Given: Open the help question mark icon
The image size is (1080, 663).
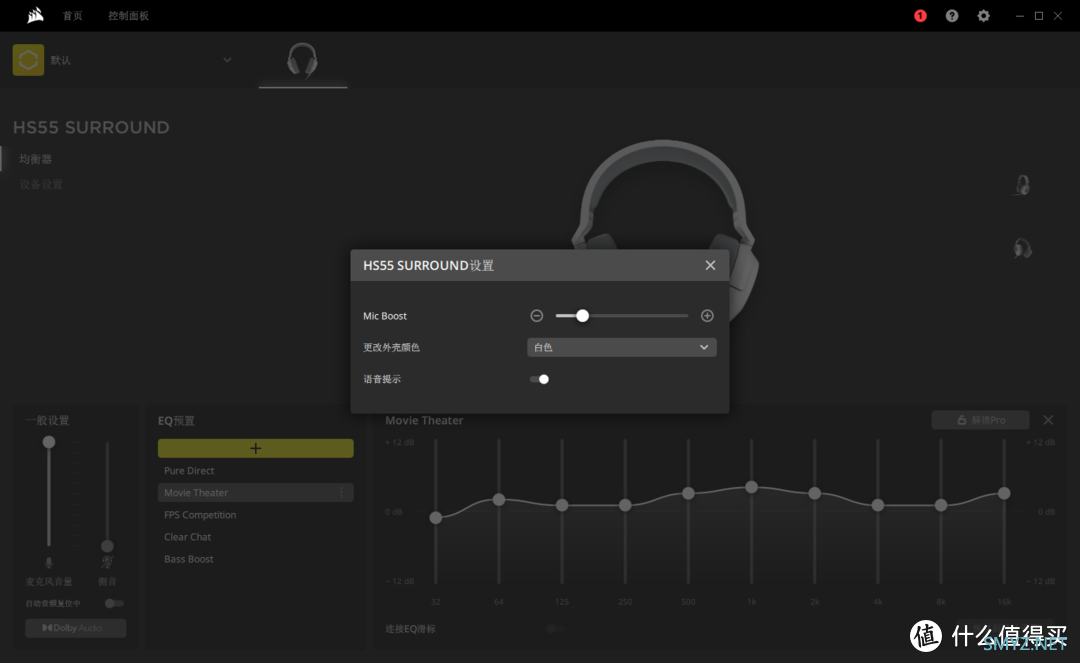Looking at the screenshot, I should click(x=952, y=16).
